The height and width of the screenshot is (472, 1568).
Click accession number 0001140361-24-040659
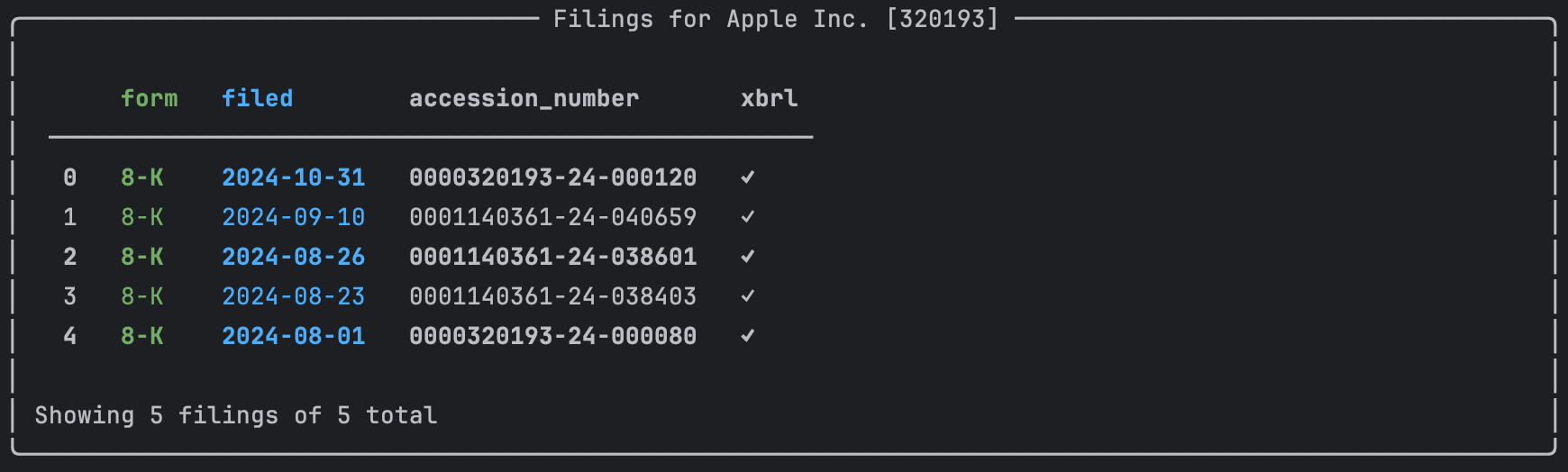553,217
